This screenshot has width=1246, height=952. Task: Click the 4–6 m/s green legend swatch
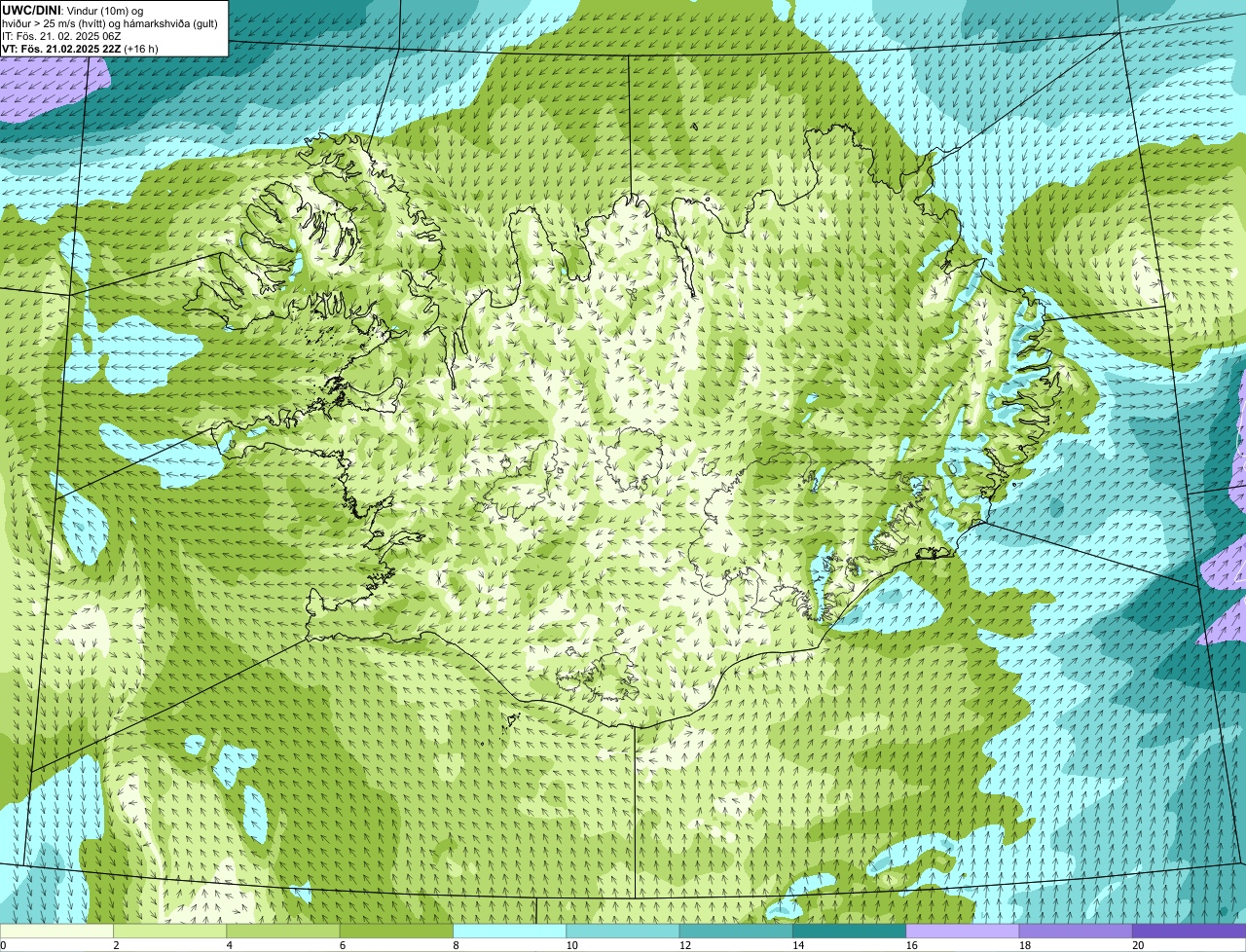tap(283, 931)
